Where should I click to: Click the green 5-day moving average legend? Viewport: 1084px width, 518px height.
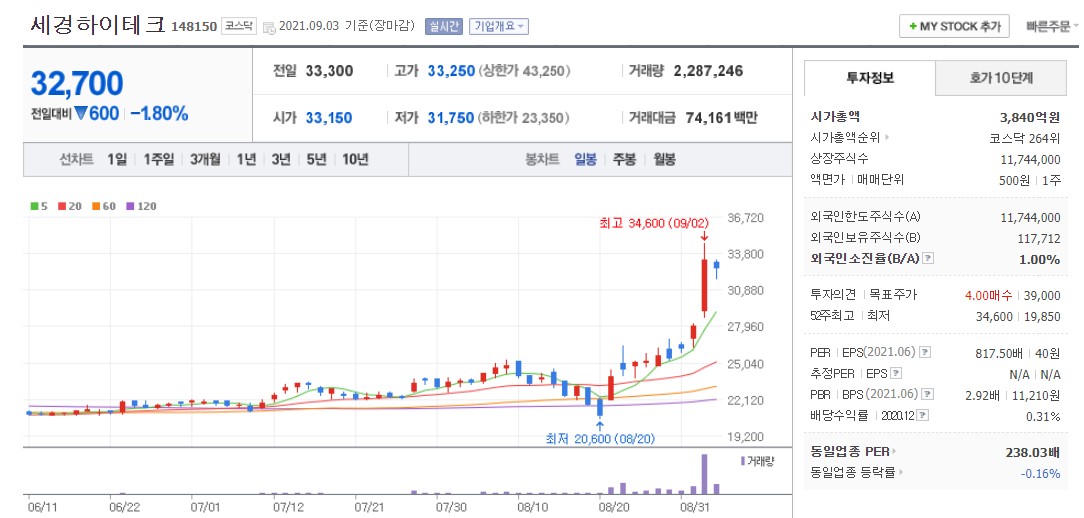37,206
